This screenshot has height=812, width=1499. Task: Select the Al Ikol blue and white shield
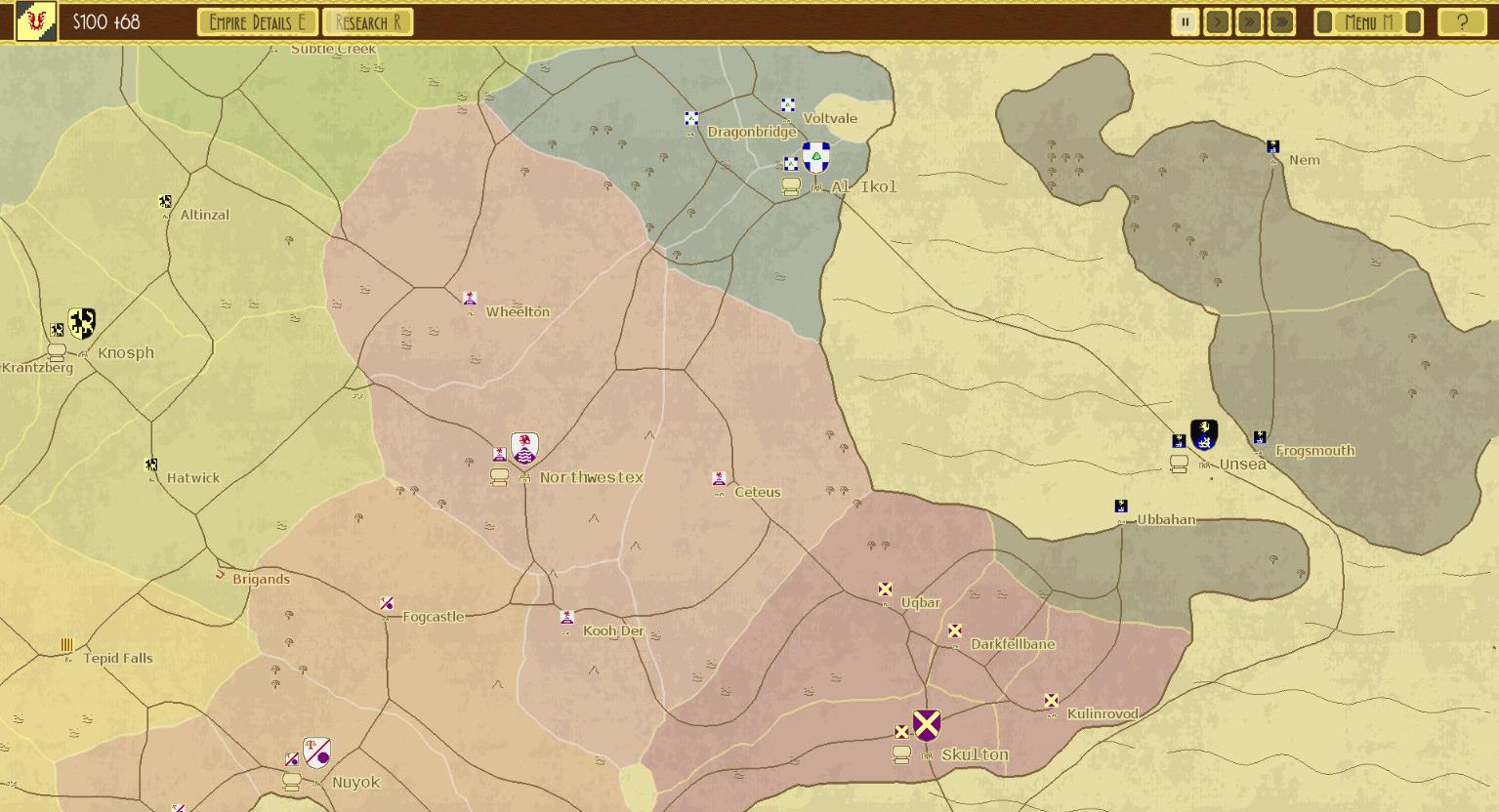pyautogui.click(x=816, y=157)
